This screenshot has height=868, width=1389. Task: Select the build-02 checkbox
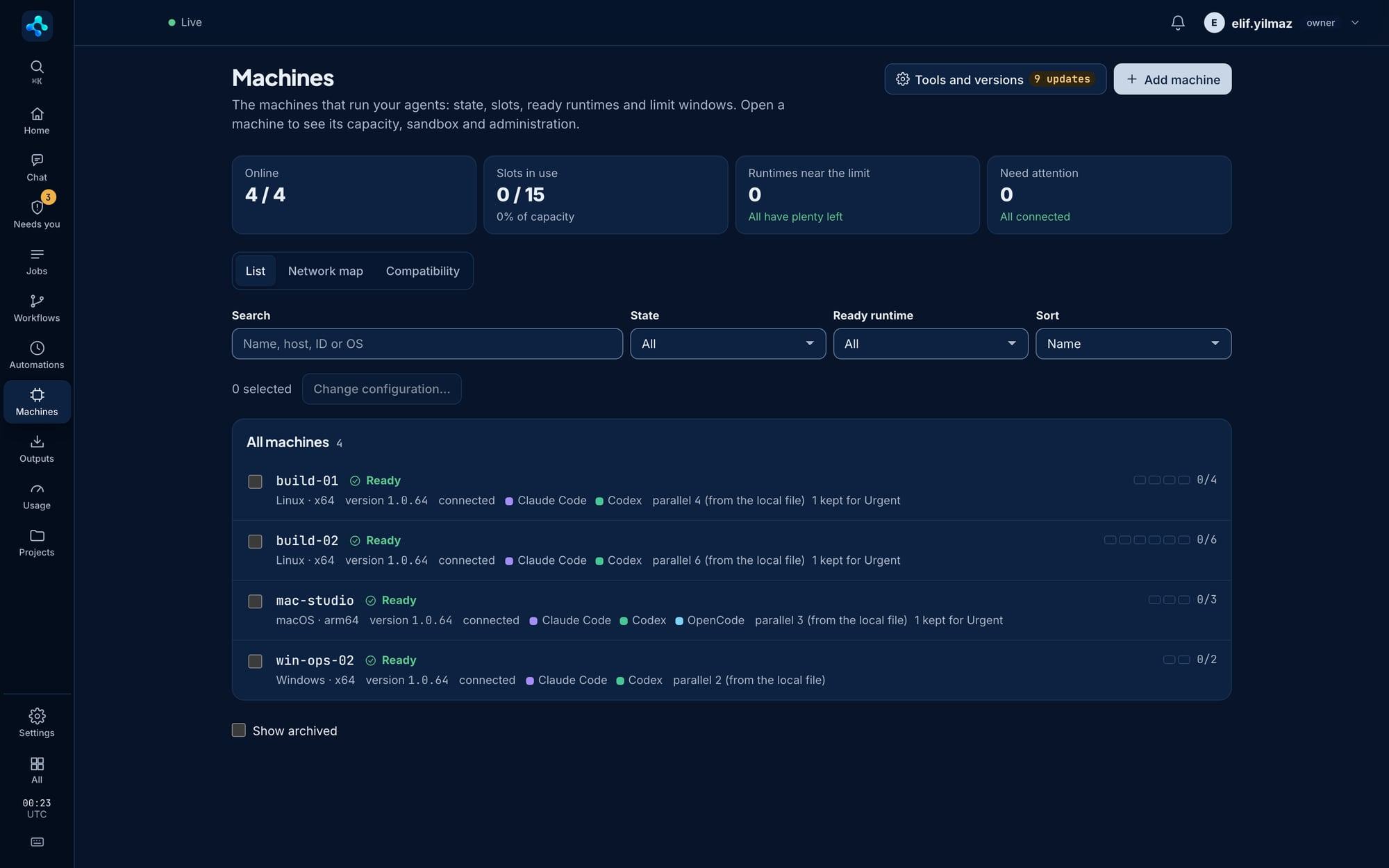coord(255,541)
